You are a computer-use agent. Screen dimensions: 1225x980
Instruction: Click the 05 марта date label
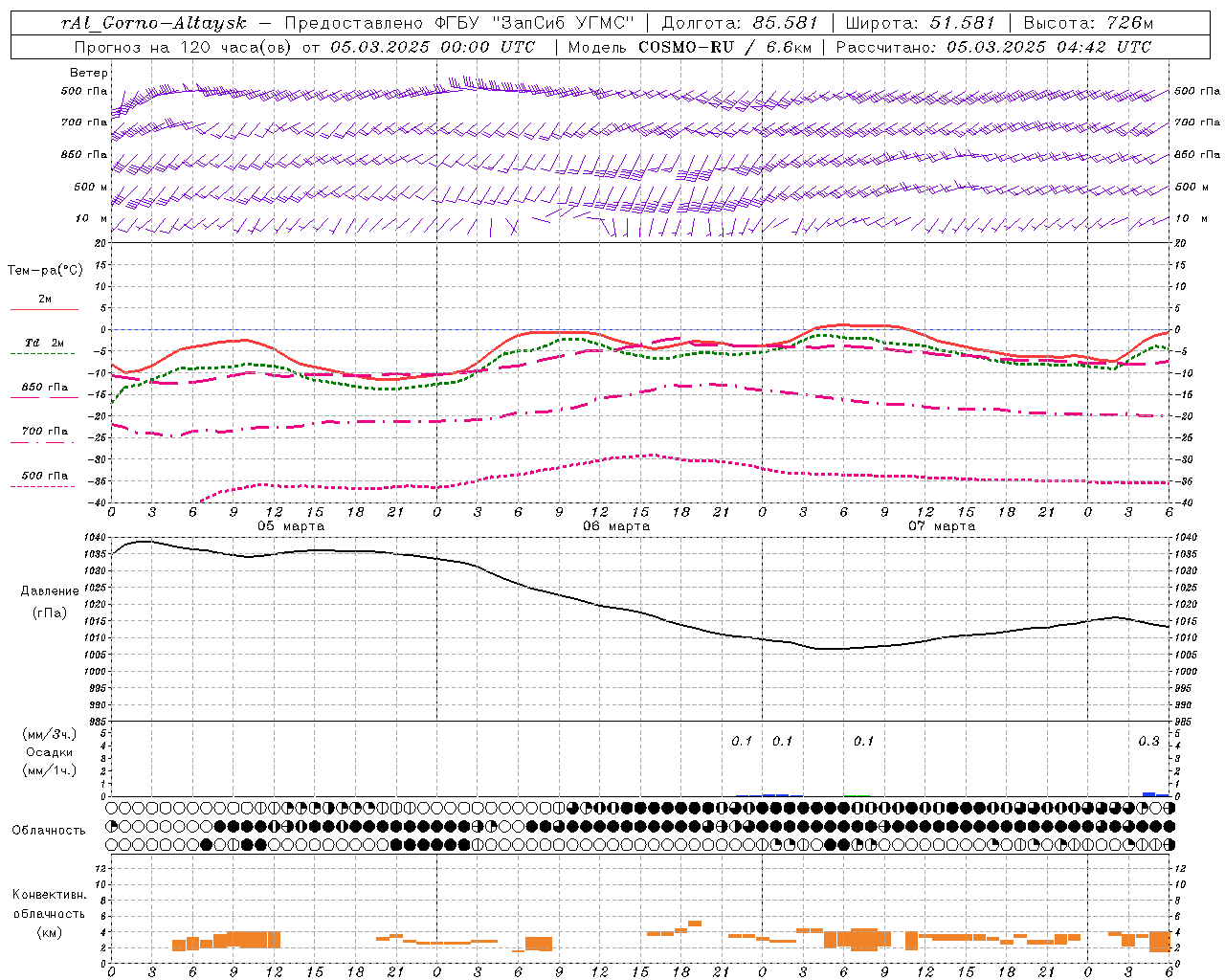coord(291,526)
